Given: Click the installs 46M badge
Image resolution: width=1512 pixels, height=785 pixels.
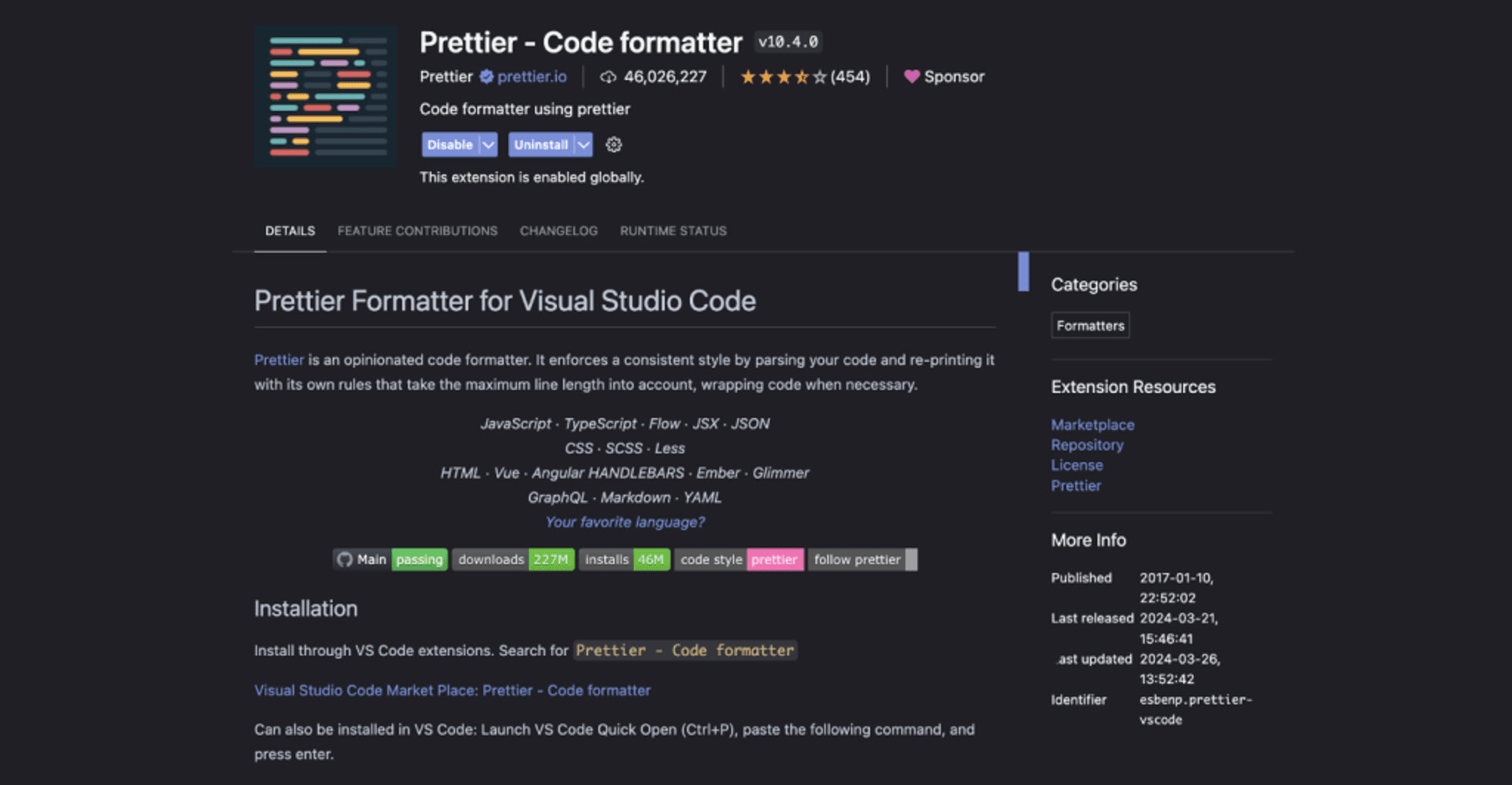Looking at the screenshot, I should click(x=624, y=559).
